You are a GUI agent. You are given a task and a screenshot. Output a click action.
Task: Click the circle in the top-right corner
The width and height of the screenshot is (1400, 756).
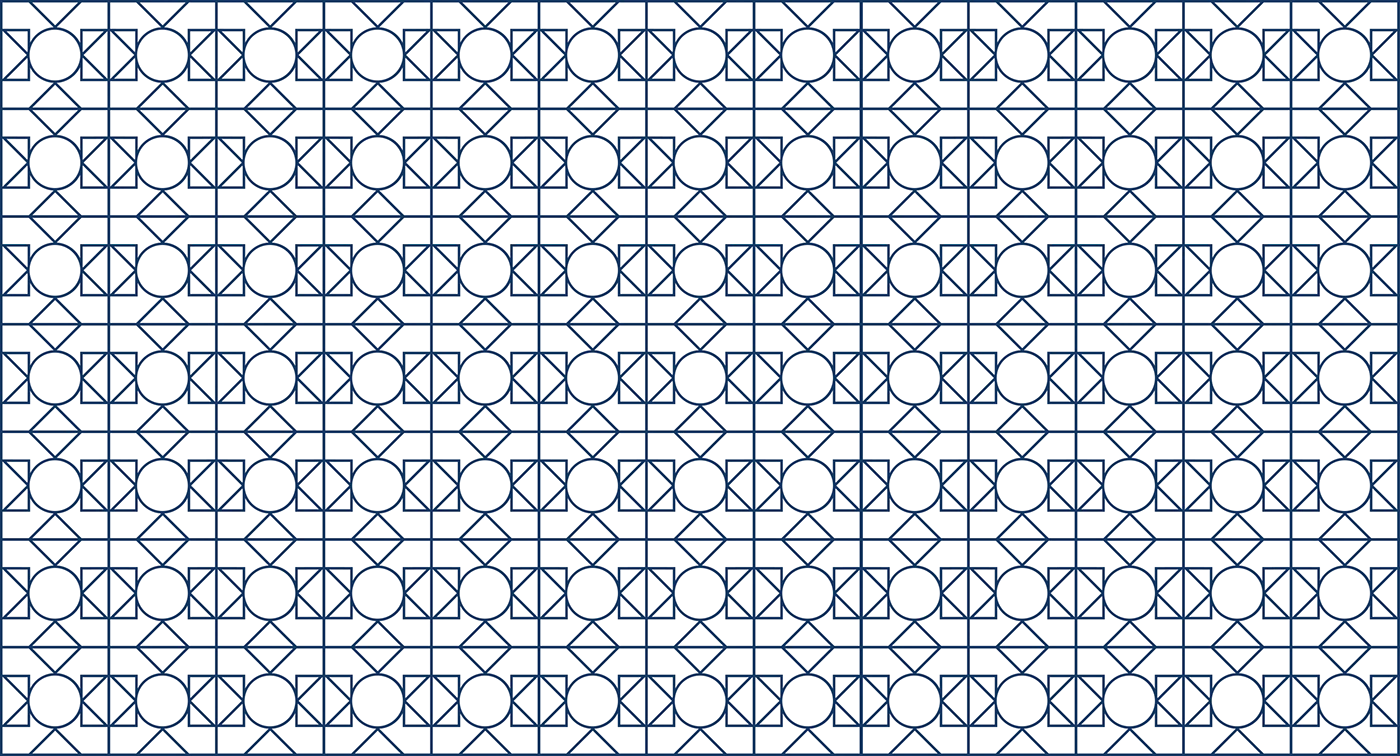[x=1345, y=54]
